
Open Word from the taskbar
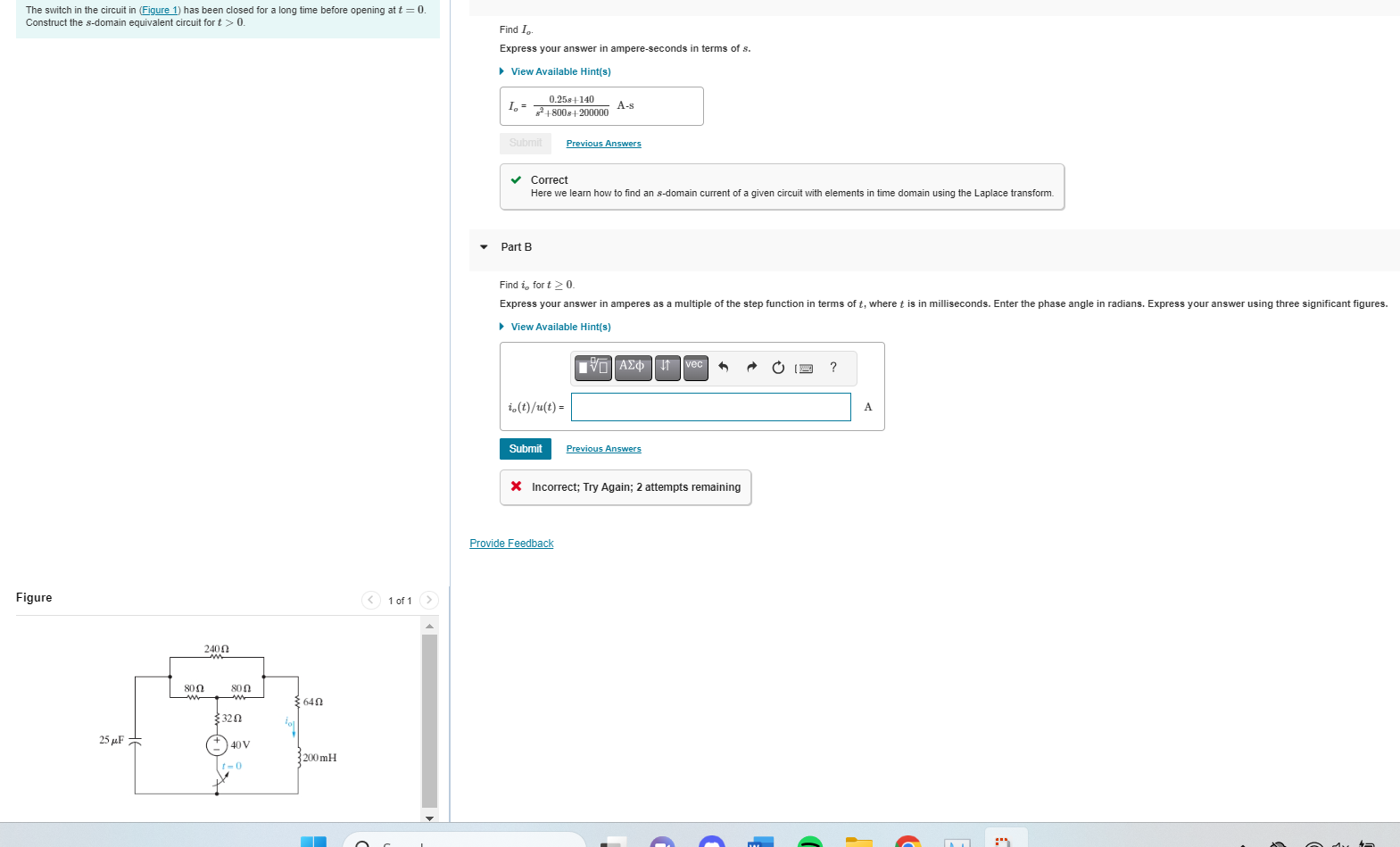[x=760, y=842]
